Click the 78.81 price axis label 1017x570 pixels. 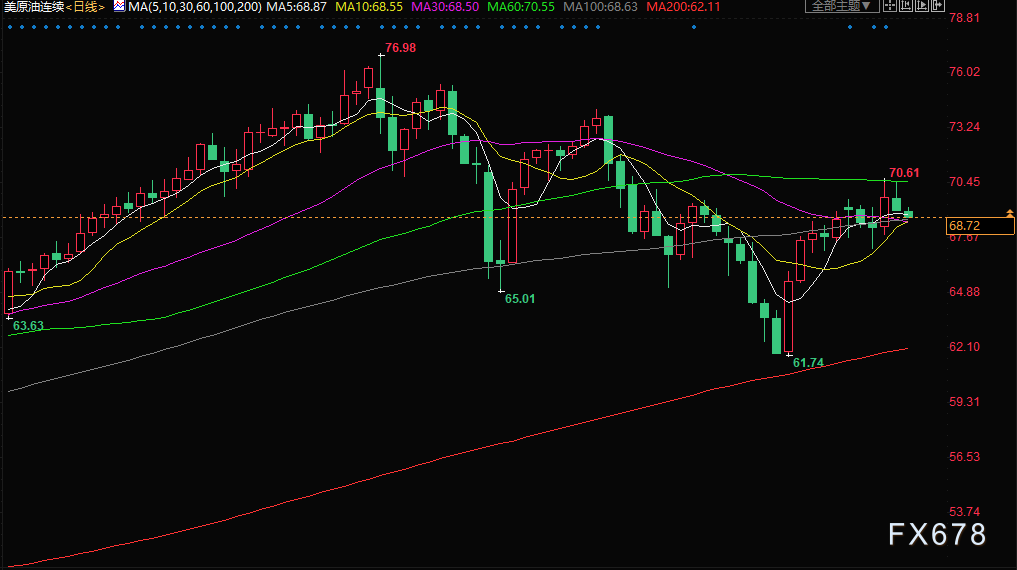pos(964,18)
